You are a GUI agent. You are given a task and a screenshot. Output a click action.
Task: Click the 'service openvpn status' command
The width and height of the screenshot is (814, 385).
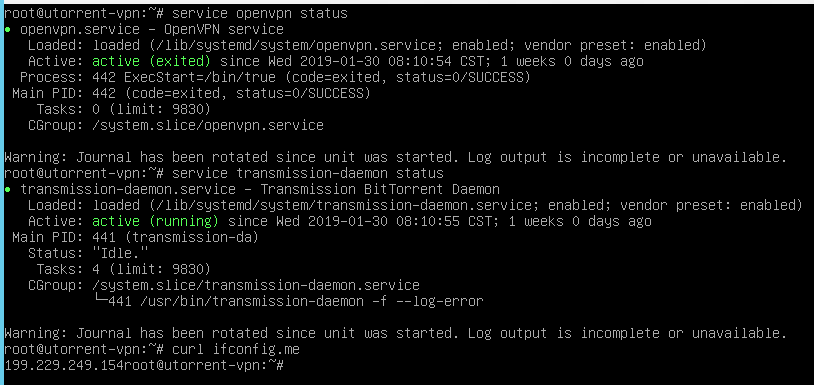[260, 13]
